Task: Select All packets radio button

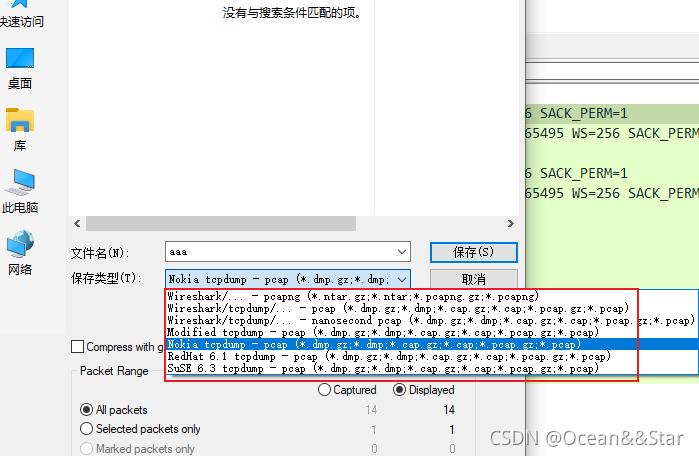Action: 86,410
